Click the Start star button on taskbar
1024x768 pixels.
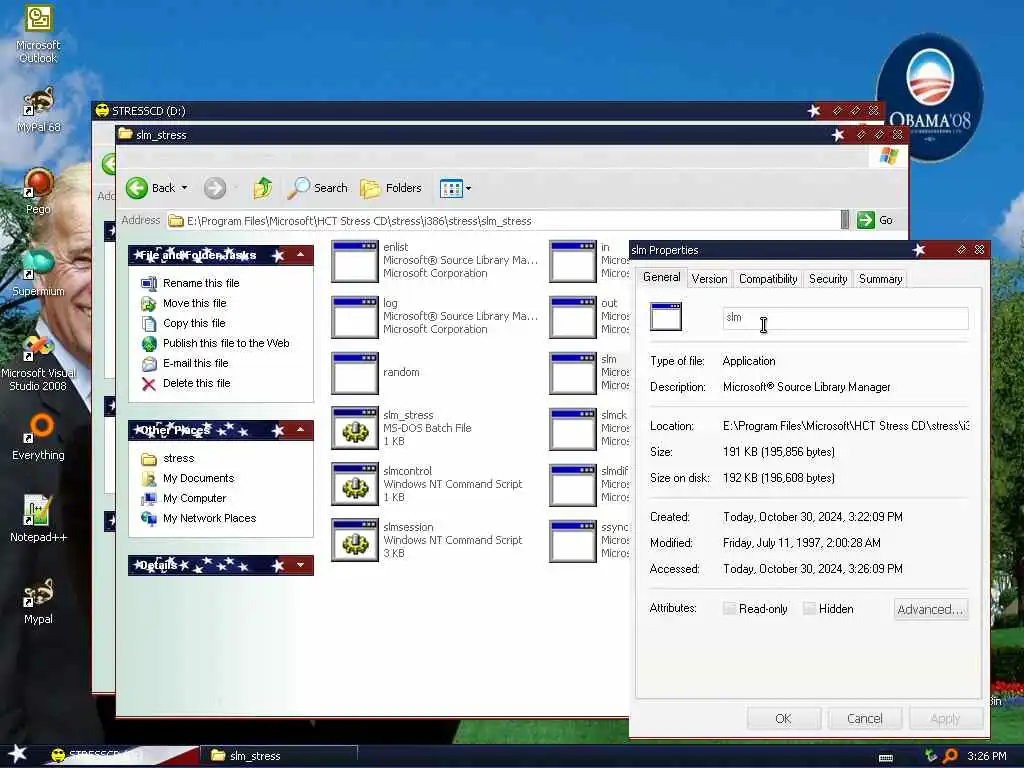point(17,754)
